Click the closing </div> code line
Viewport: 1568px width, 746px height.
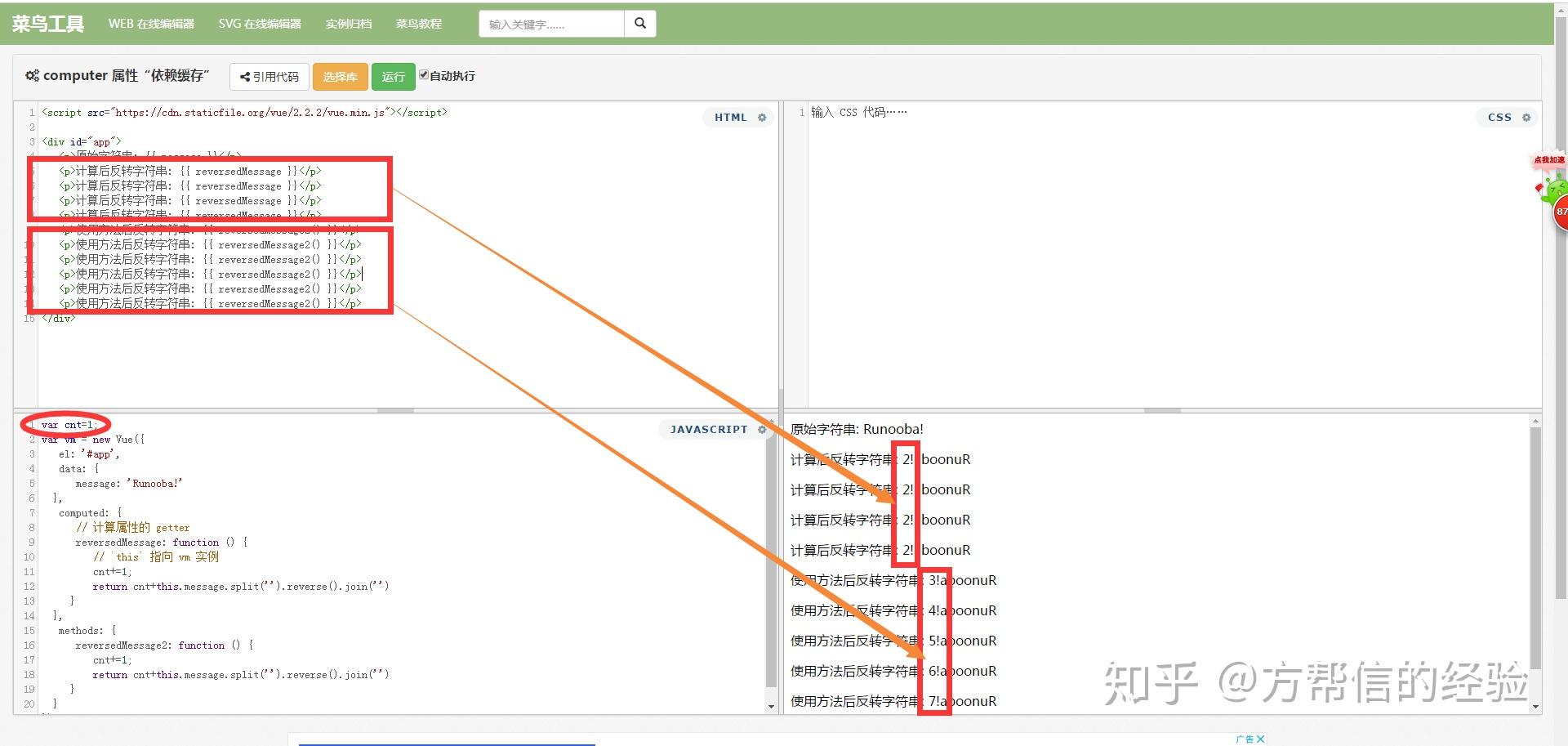tap(59, 318)
